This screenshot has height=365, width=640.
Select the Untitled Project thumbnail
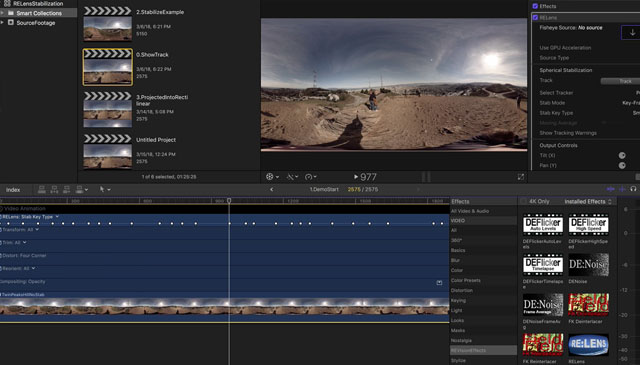[x=108, y=151]
